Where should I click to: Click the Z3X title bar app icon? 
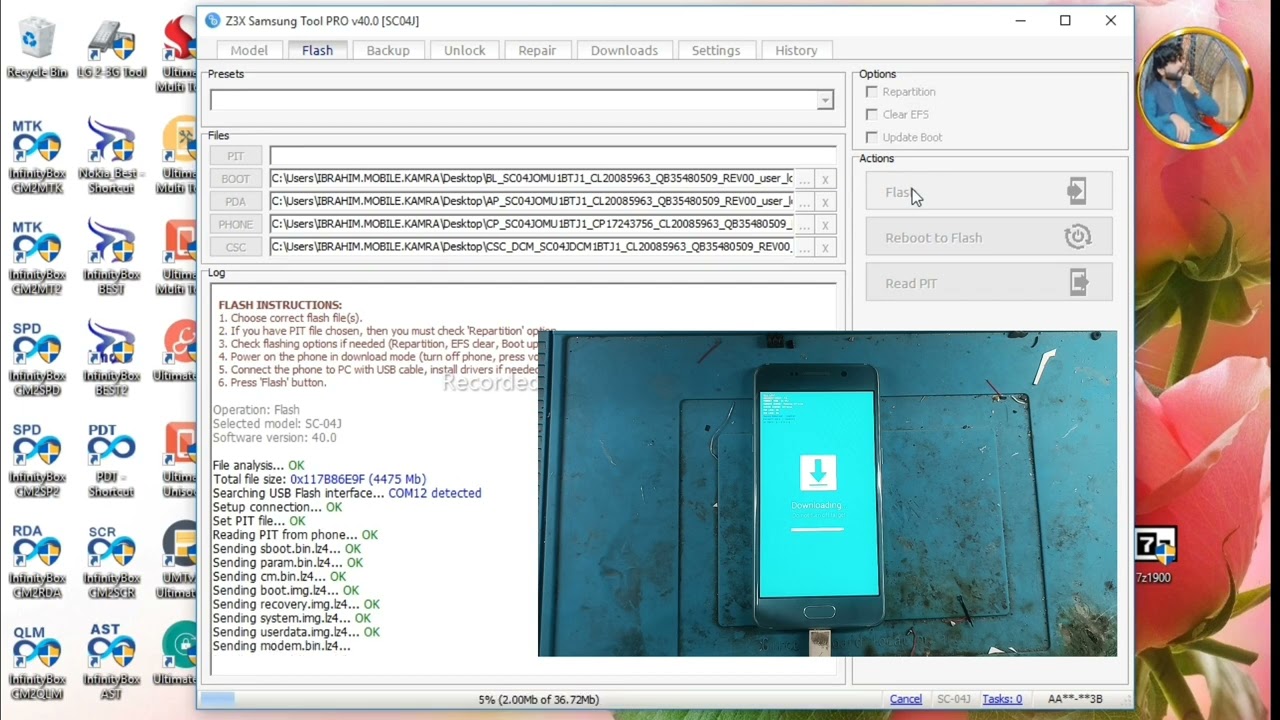coord(213,20)
